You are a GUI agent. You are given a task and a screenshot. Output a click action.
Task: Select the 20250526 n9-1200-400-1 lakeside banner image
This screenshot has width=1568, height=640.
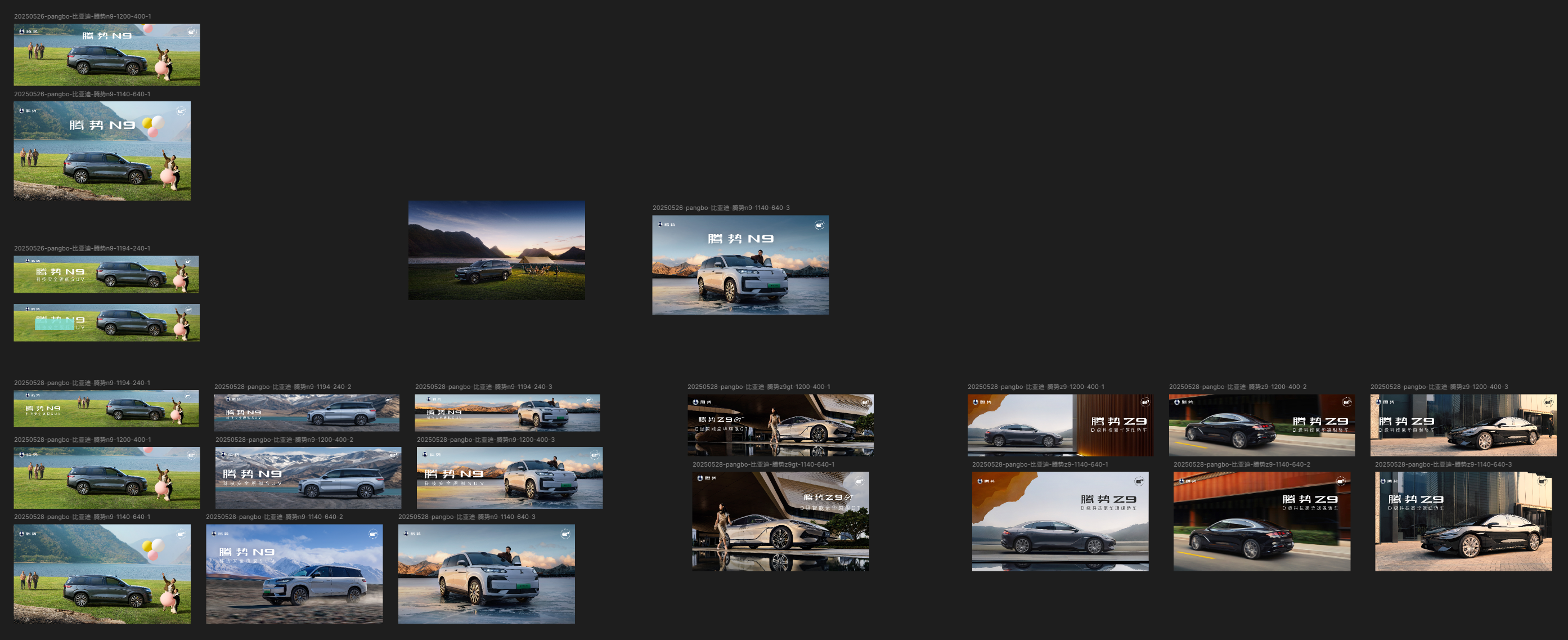coord(106,55)
